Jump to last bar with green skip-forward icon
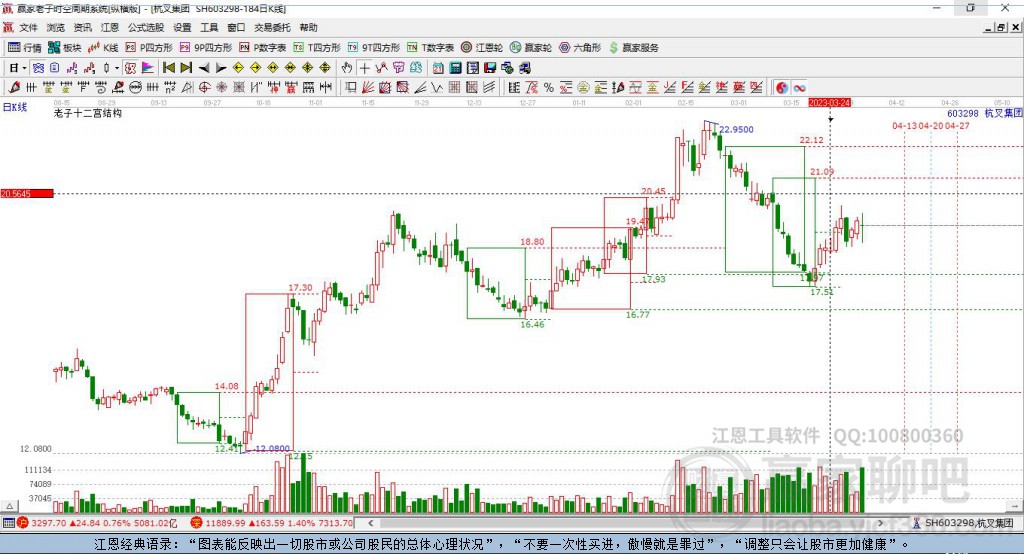 (186, 68)
